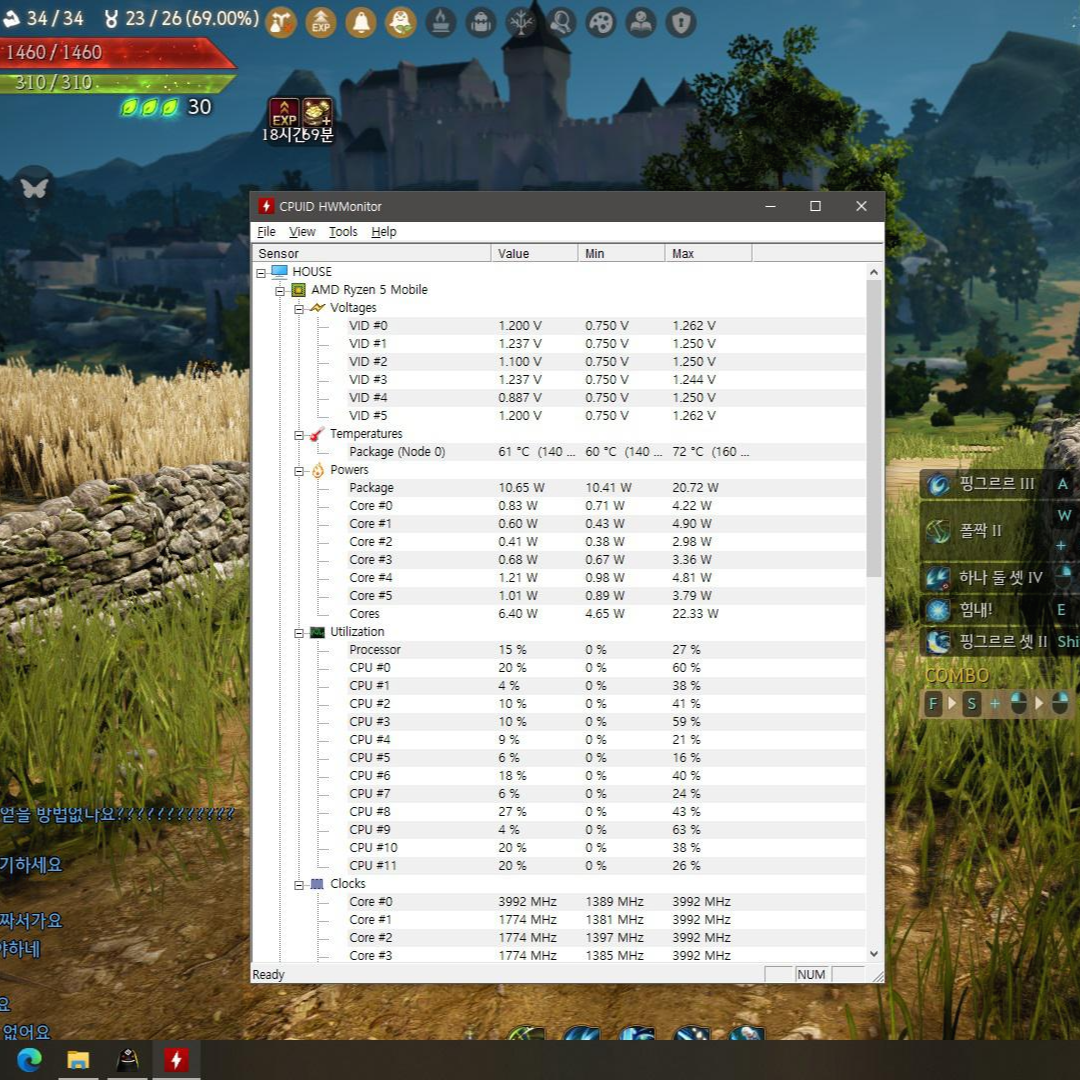Collapse the Temperatures section

click(x=299, y=435)
